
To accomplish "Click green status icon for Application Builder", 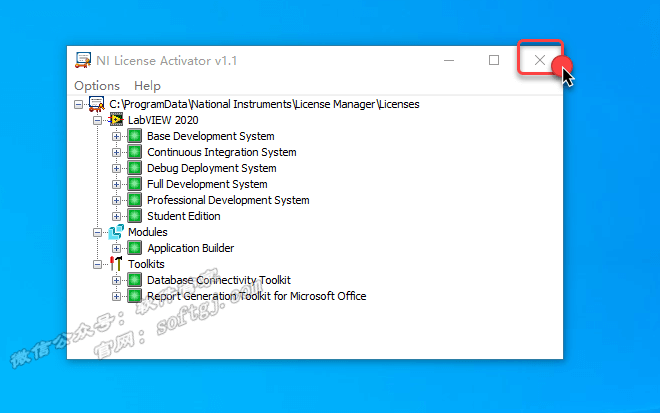I will point(135,248).
